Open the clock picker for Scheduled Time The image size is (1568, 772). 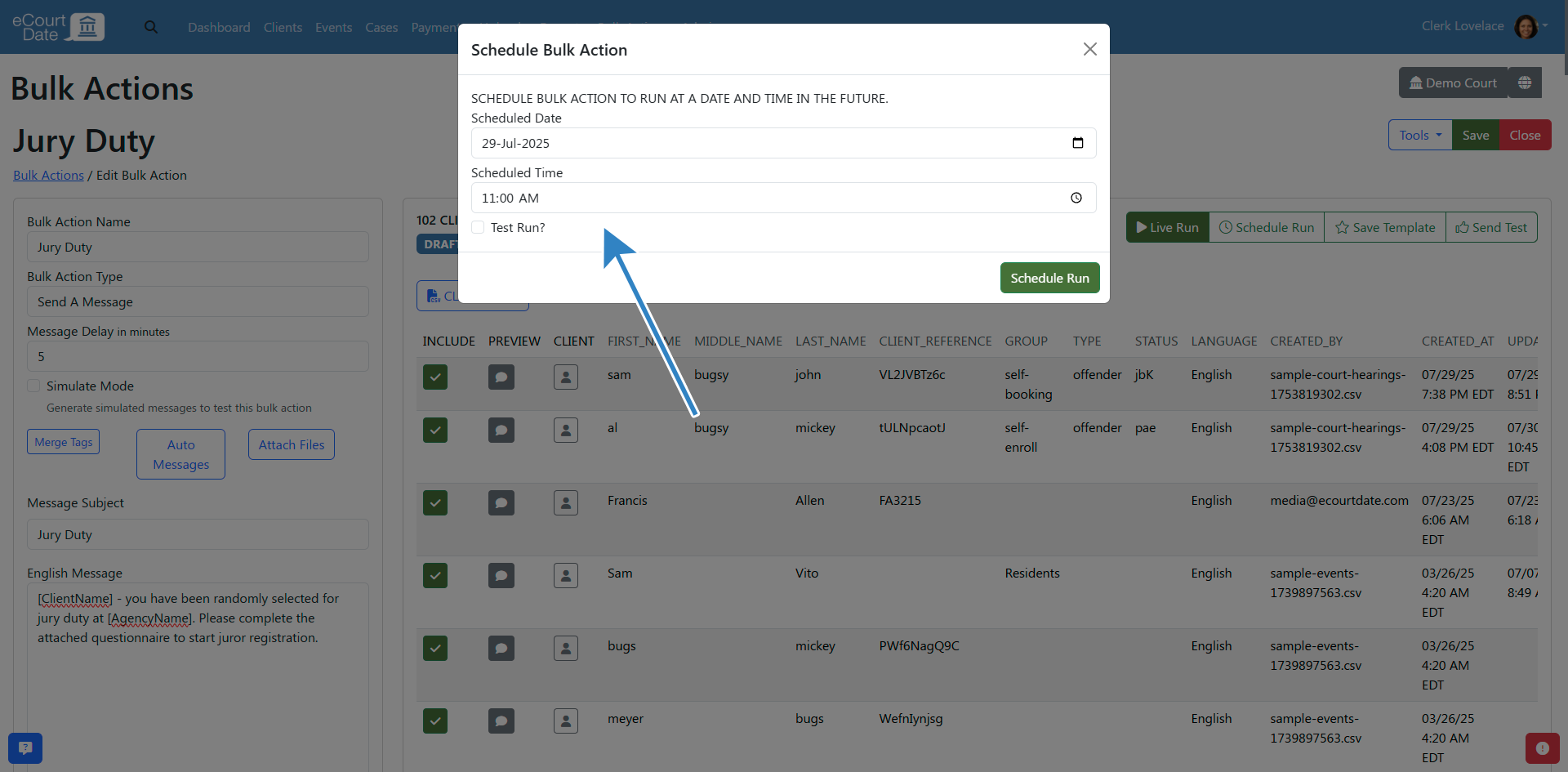pyautogui.click(x=1076, y=198)
